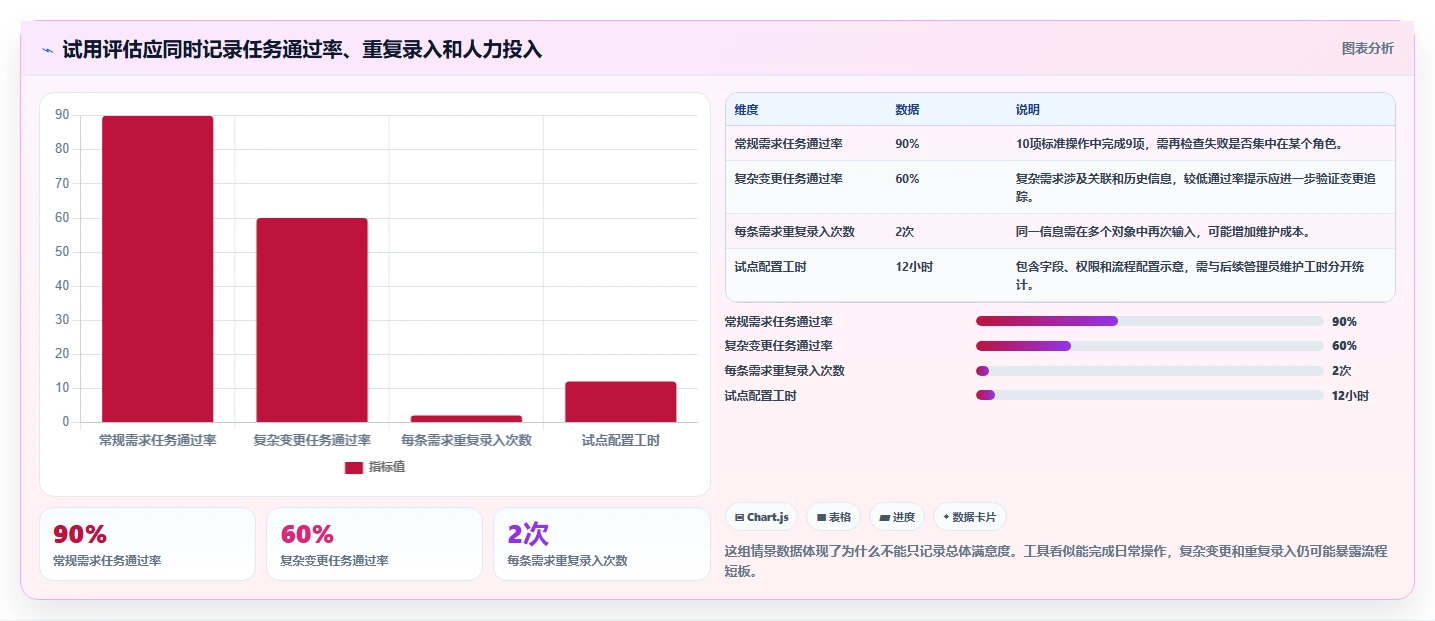Open the 60% 复杂变更任务通过率 data card
The image size is (1435, 621).
[374, 544]
